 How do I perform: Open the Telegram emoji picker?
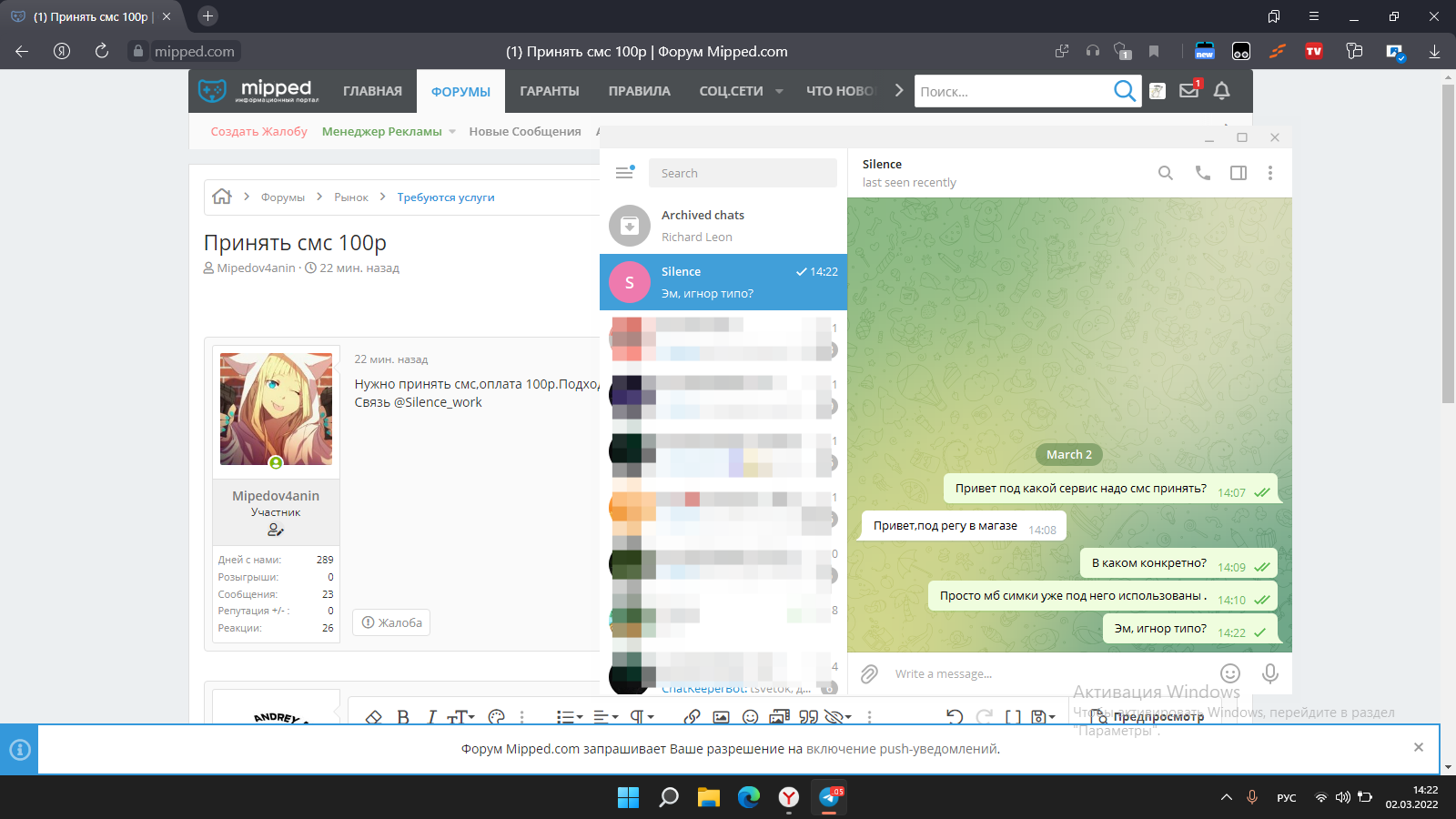(x=1230, y=673)
